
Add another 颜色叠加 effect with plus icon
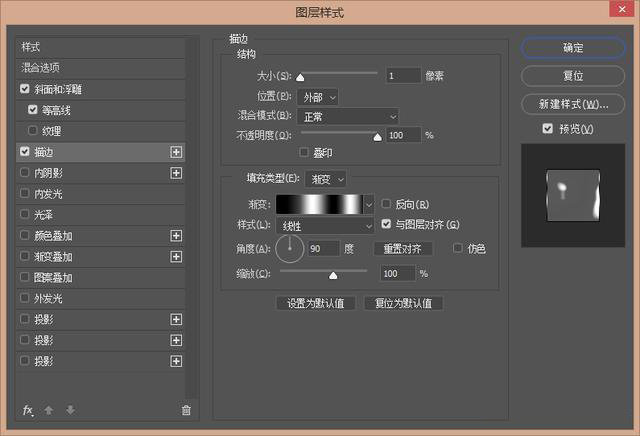tap(176, 236)
